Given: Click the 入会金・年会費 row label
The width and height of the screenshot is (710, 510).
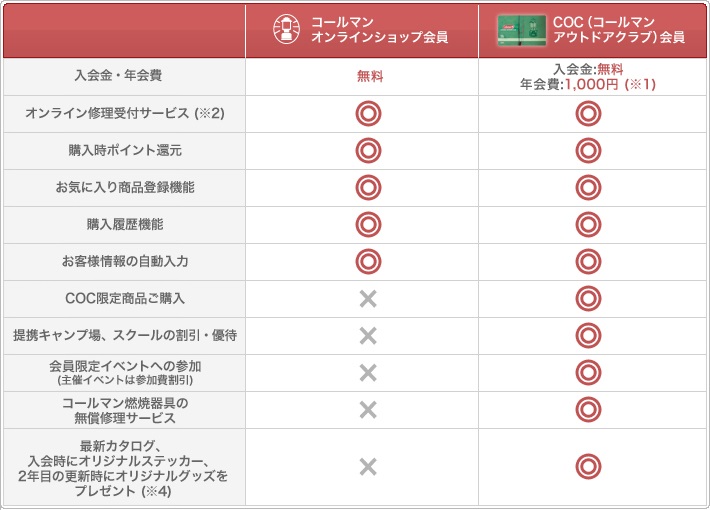Looking at the screenshot, I should coord(118,75).
